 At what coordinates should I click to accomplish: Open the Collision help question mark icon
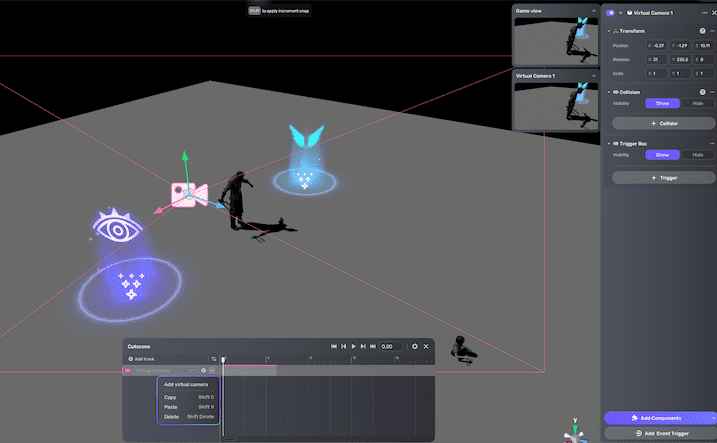point(703,92)
